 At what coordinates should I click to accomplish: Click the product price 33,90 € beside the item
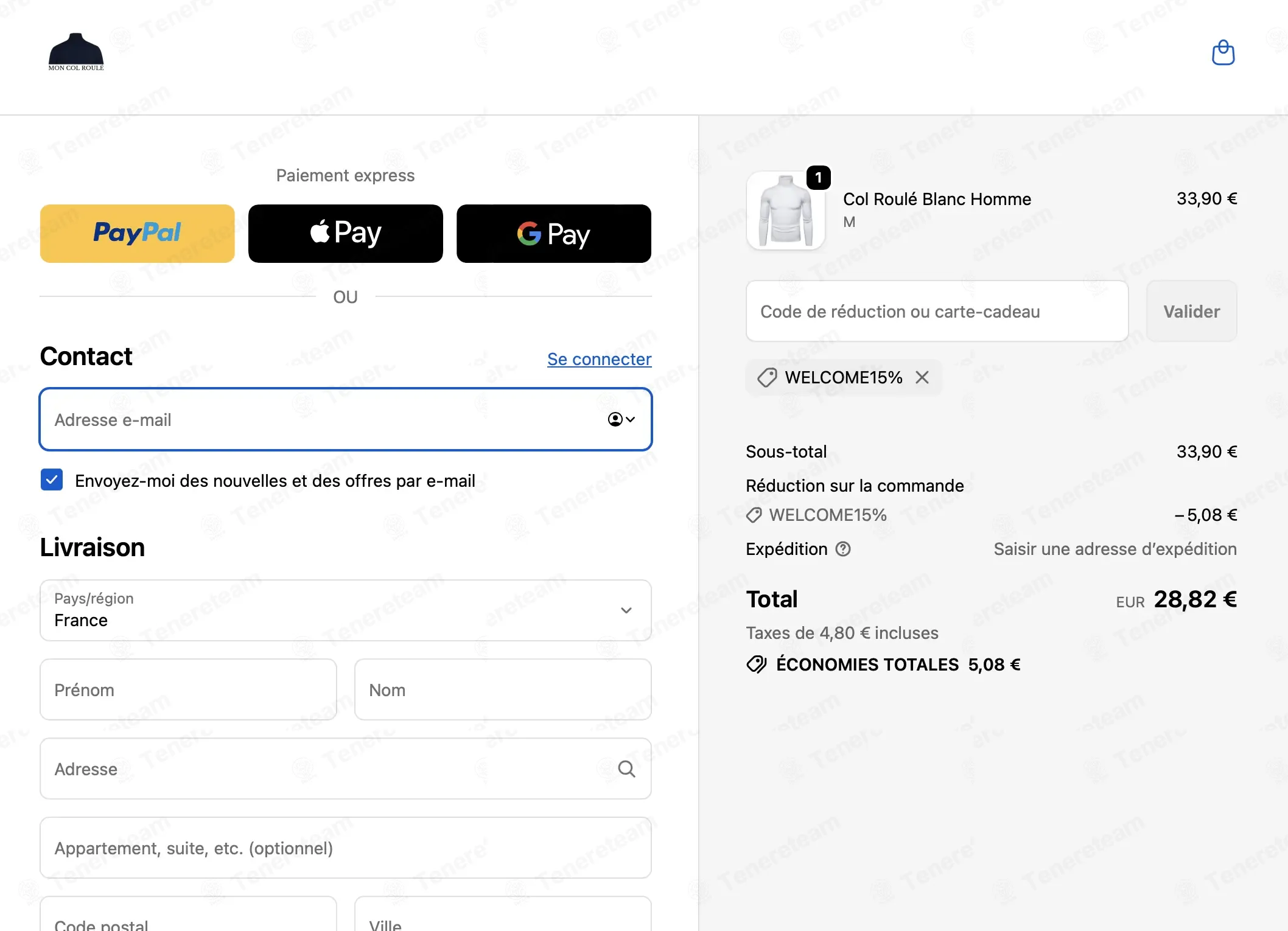[1207, 198]
